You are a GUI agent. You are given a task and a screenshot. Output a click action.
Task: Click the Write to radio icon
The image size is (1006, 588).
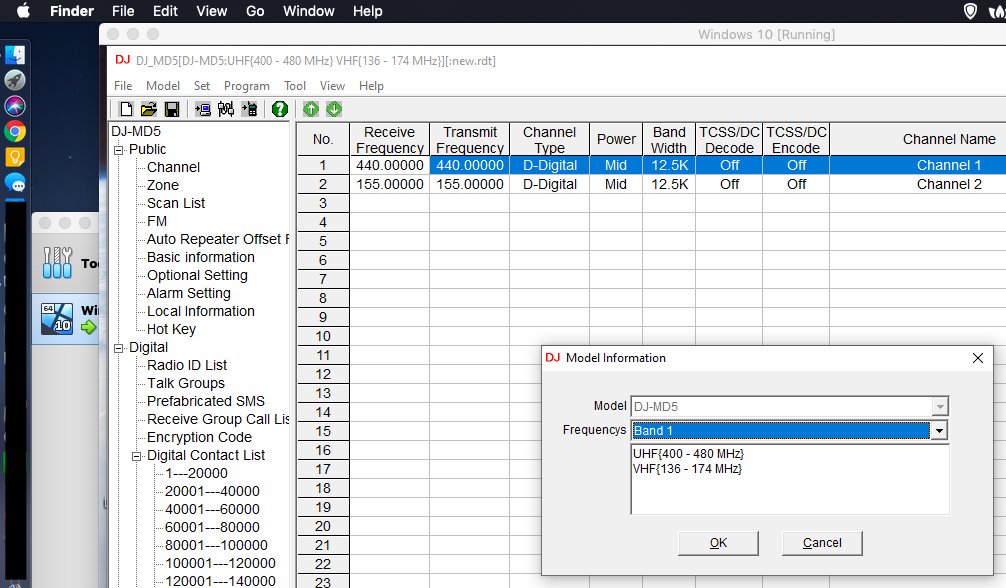pyautogui.click(x=249, y=109)
